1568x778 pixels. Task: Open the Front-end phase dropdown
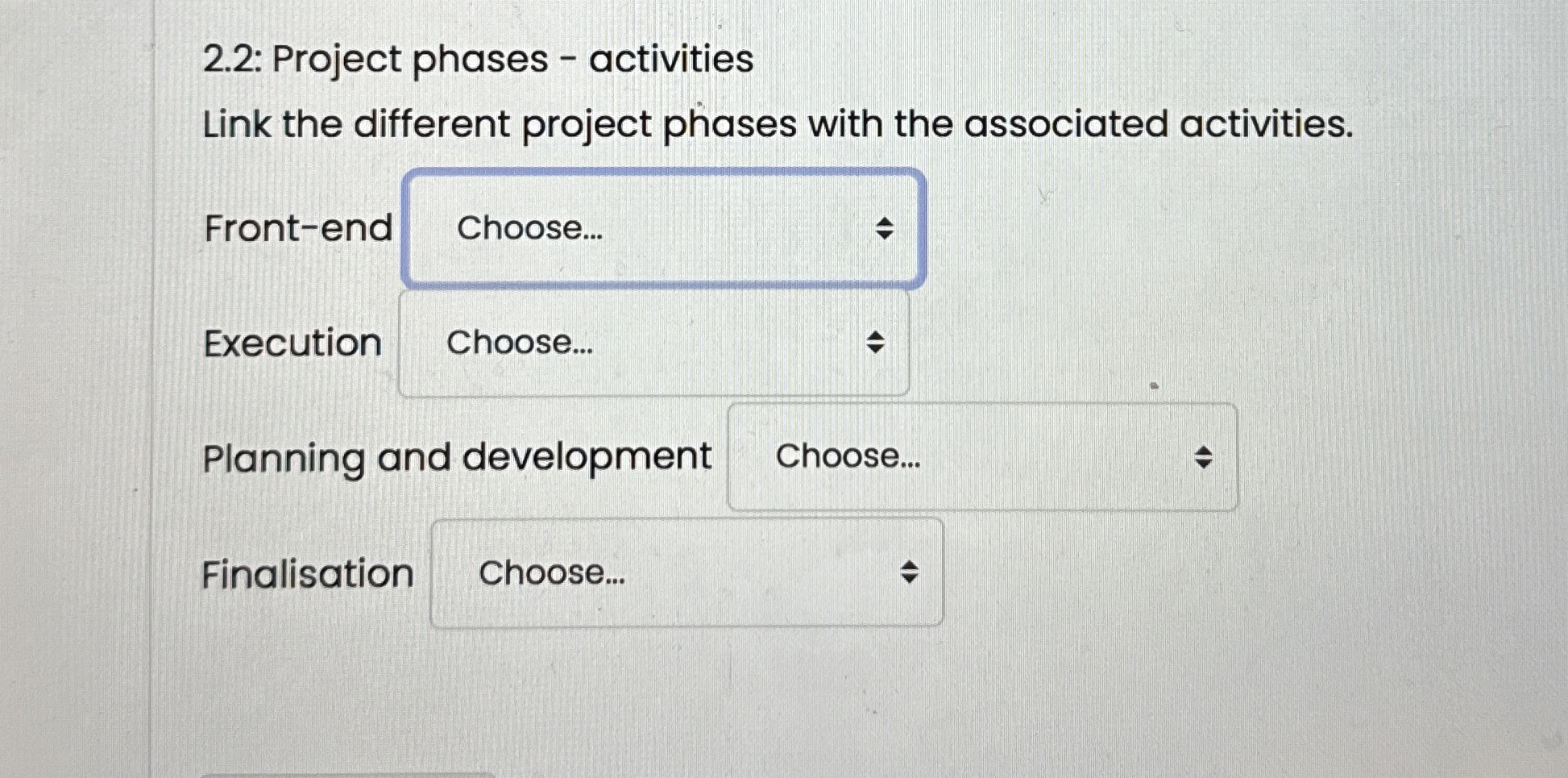pyautogui.click(x=663, y=229)
